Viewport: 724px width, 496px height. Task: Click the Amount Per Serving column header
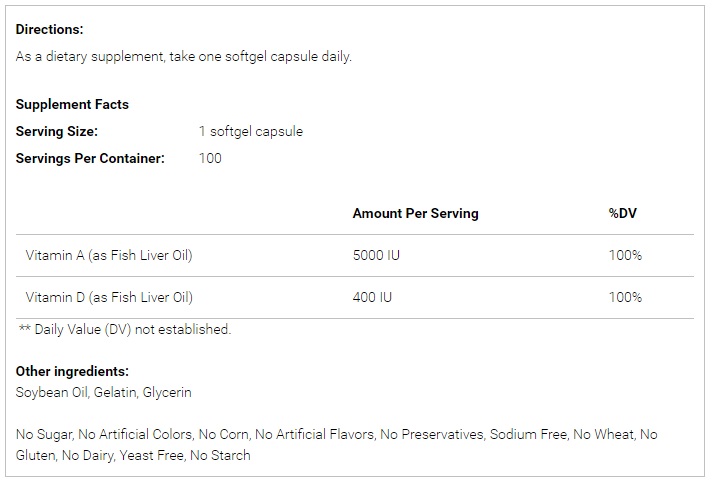point(415,213)
